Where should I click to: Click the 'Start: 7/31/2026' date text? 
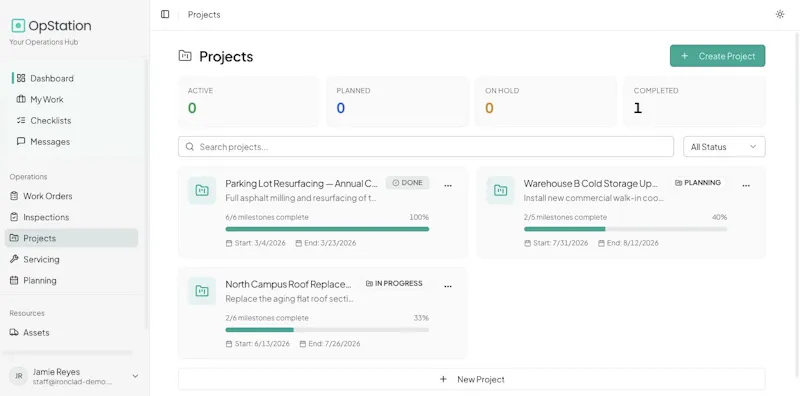[561, 243]
